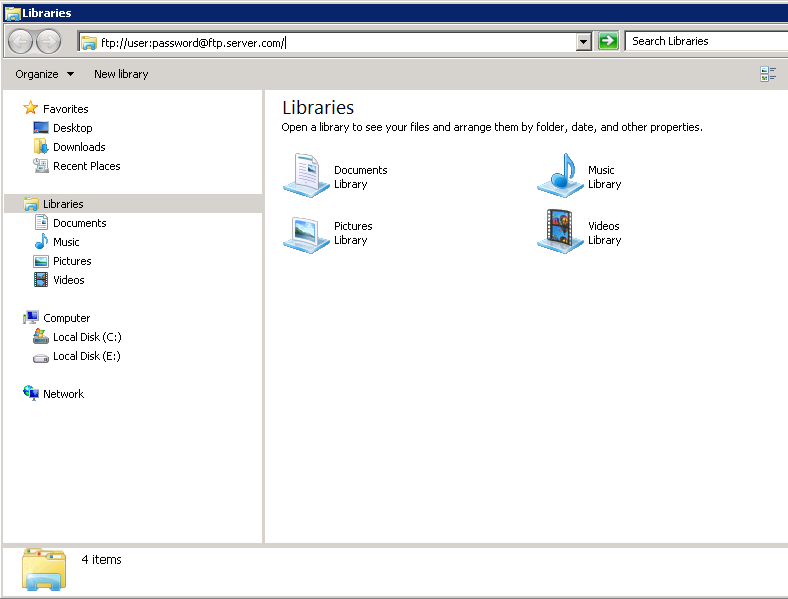Image resolution: width=788 pixels, height=599 pixels.
Task: Open the Desktop favorite
Action: [x=72, y=128]
